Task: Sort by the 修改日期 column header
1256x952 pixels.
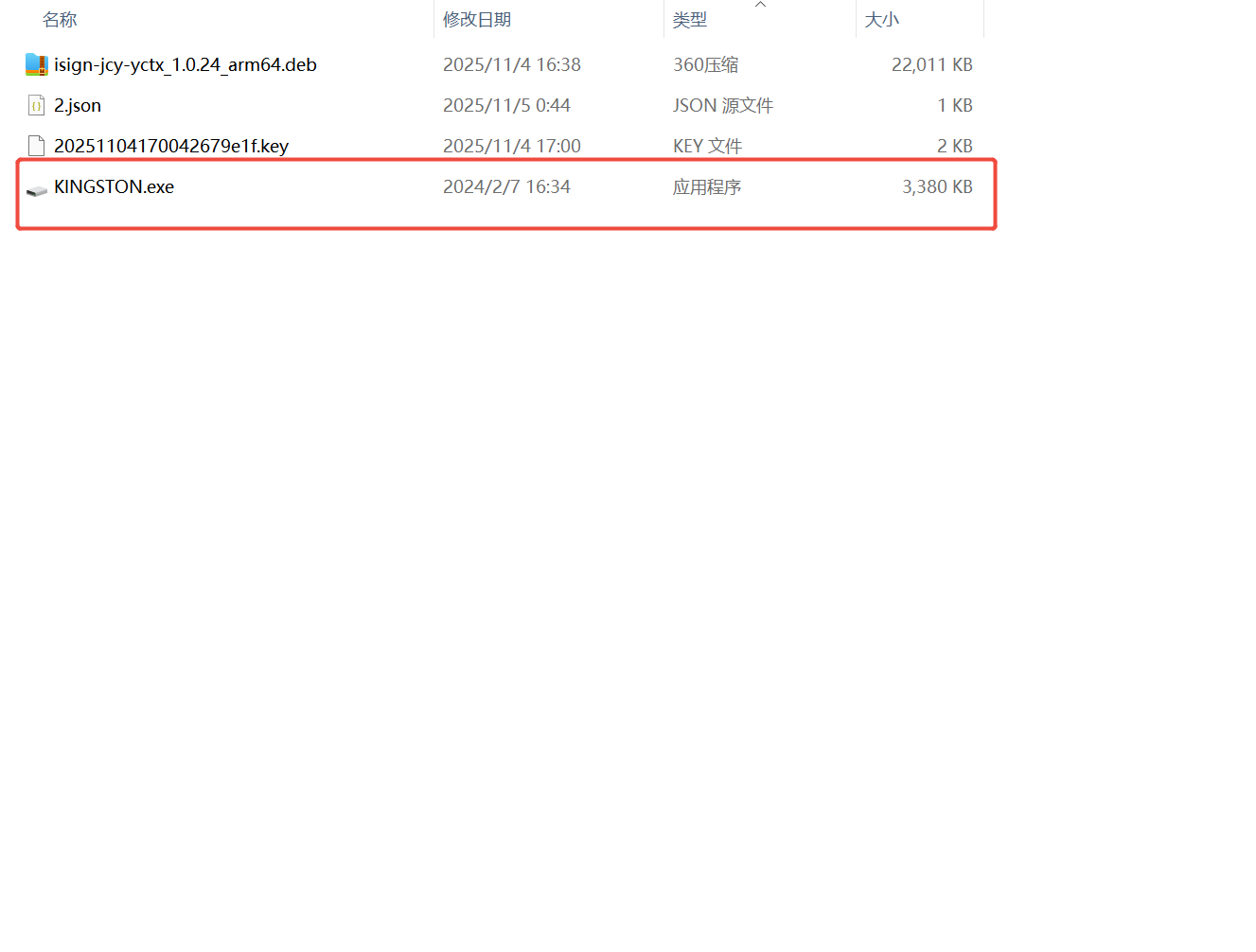Action: click(x=477, y=20)
